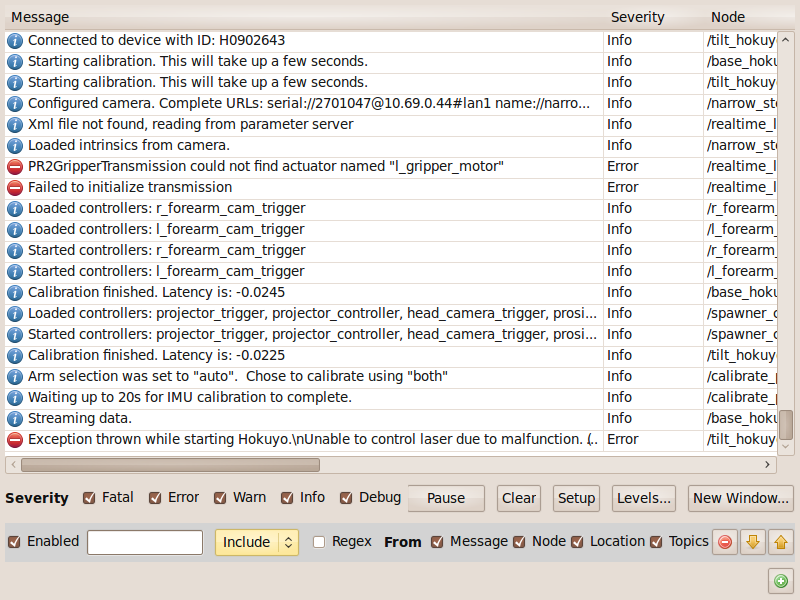Click the red remove filter icon
800x600 pixels.
(725, 542)
